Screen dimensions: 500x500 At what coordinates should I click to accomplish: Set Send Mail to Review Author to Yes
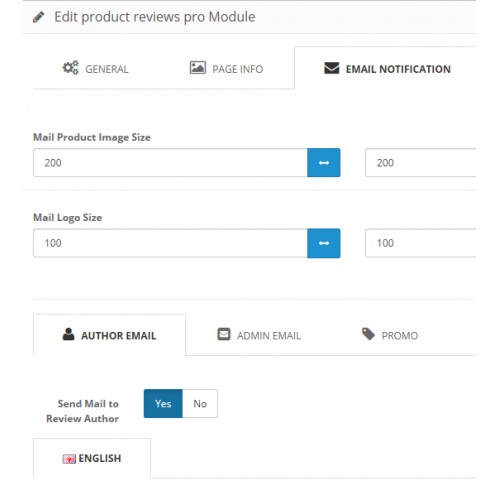(163, 403)
